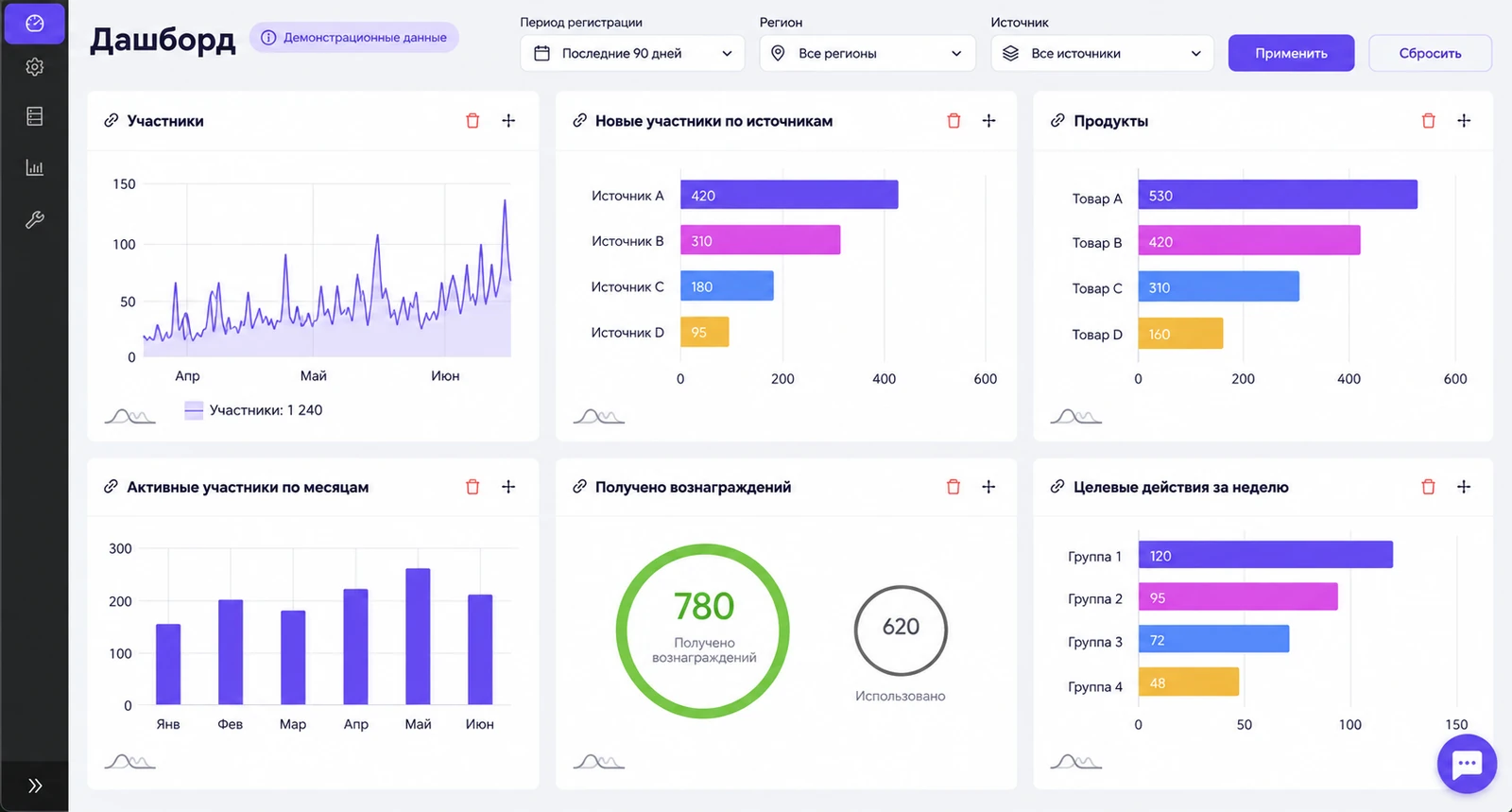Select the Товар B bar (420)
The image size is (1512, 812).
[1249, 240]
